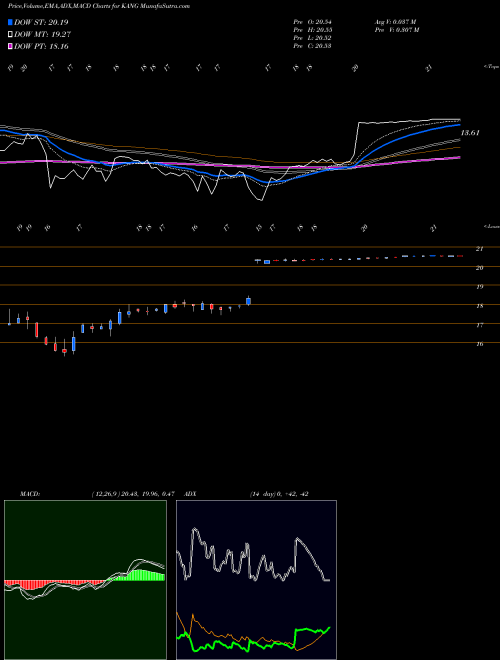The width and height of the screenshot is (500, 660).
Task: Click the ADX panel title label
Action: point(190,494)
